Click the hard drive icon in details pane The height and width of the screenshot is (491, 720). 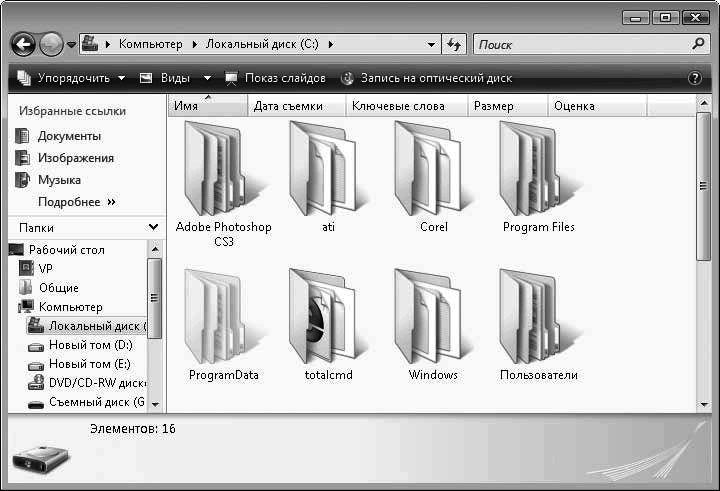tap(41, 458)
